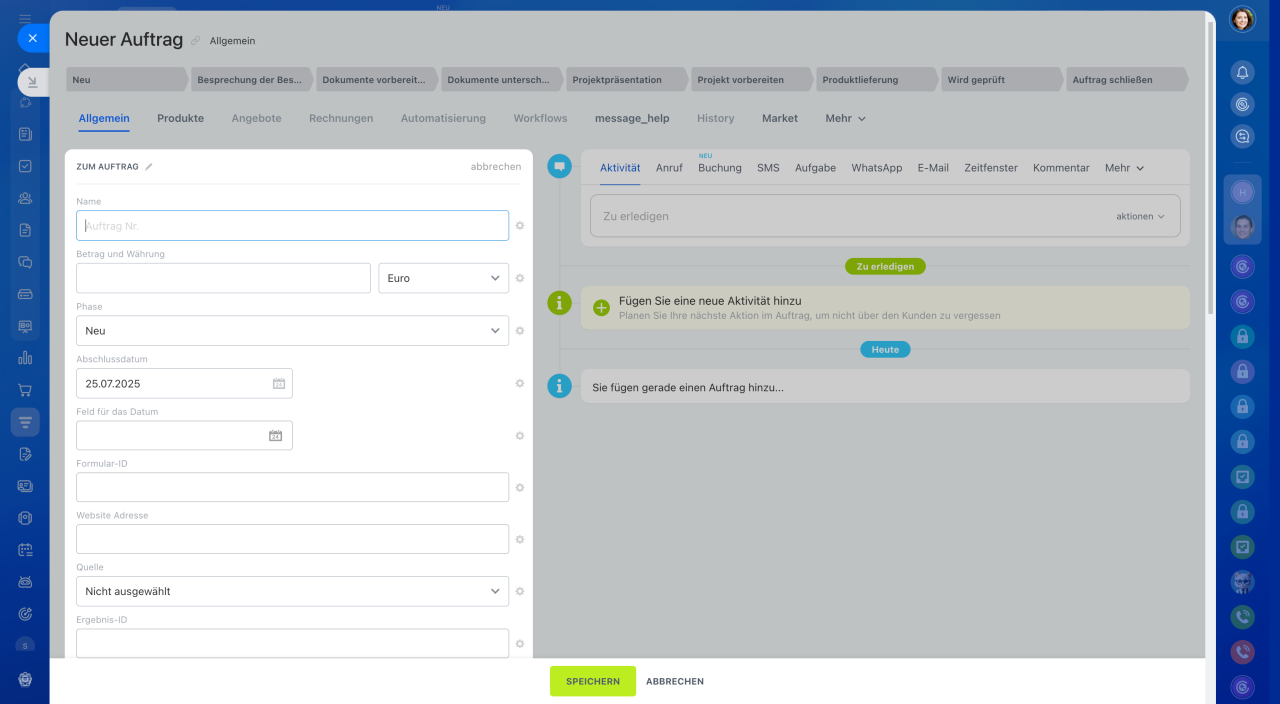The width and height of the screenshot is (1280, 704).
Task: Click into the Formular-ID input field
Action: [292, 487]
